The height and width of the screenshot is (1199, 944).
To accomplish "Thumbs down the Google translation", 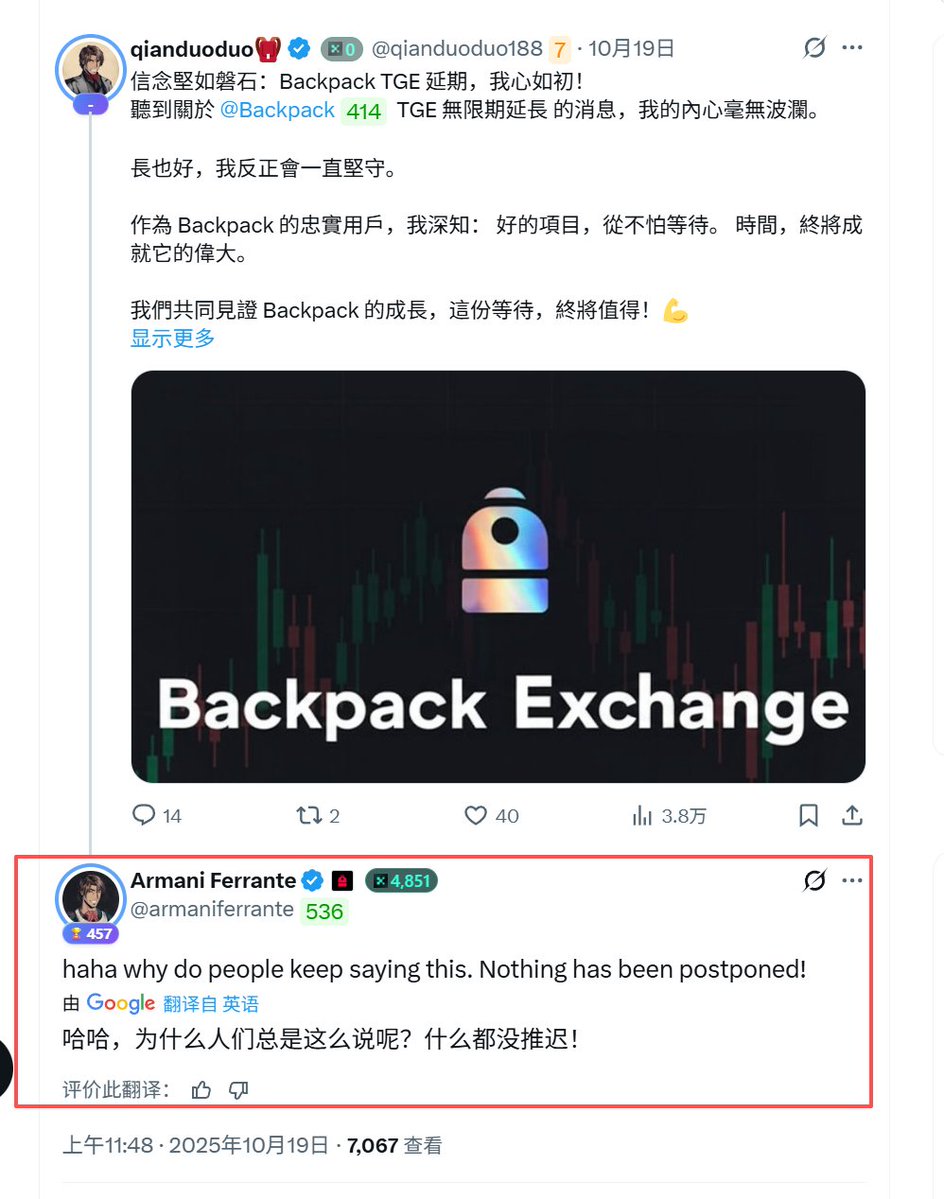I will tap(238, 1090).
